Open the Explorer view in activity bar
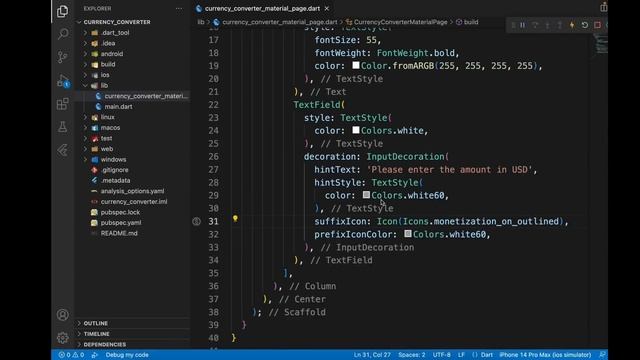This screenshot has height=360, width=640. pyautogui.click(x=62, y=11)
